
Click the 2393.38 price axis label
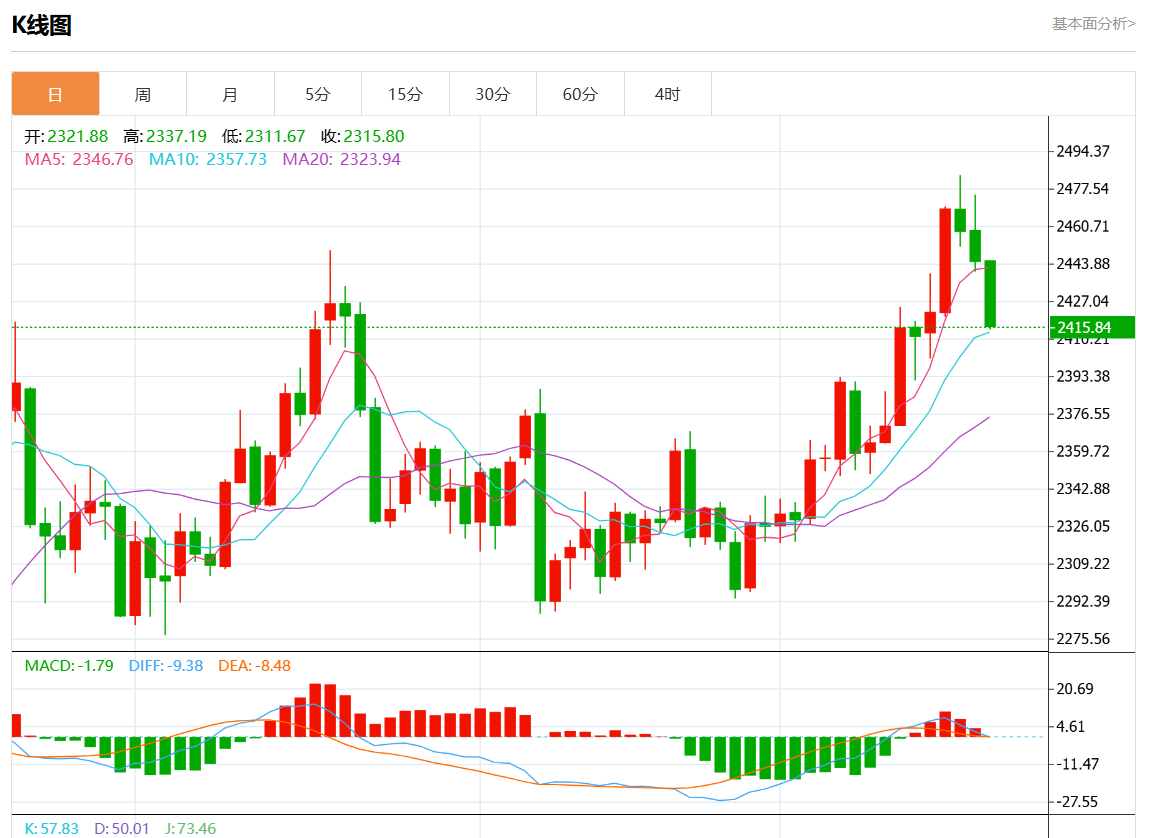tap(1083, 376)
